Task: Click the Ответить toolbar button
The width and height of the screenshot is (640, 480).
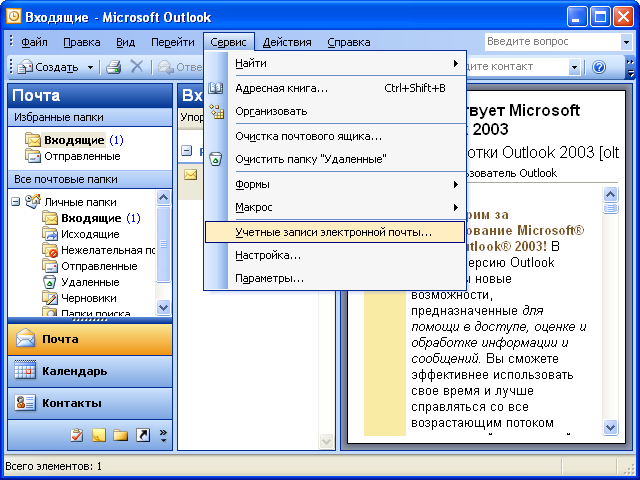Action: click(x=180, y=67)
